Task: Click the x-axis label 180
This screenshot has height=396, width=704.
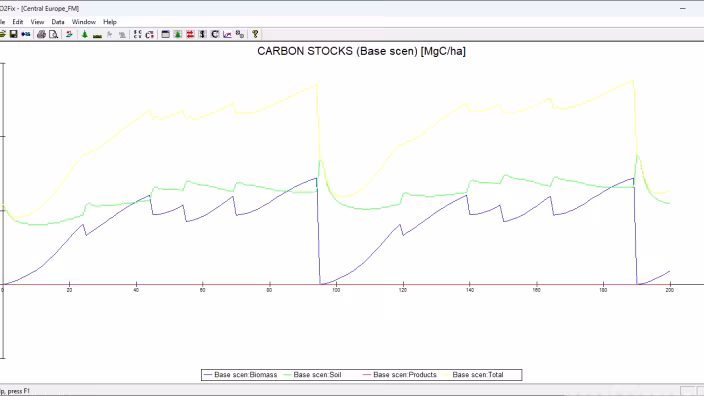Action: 603,290
